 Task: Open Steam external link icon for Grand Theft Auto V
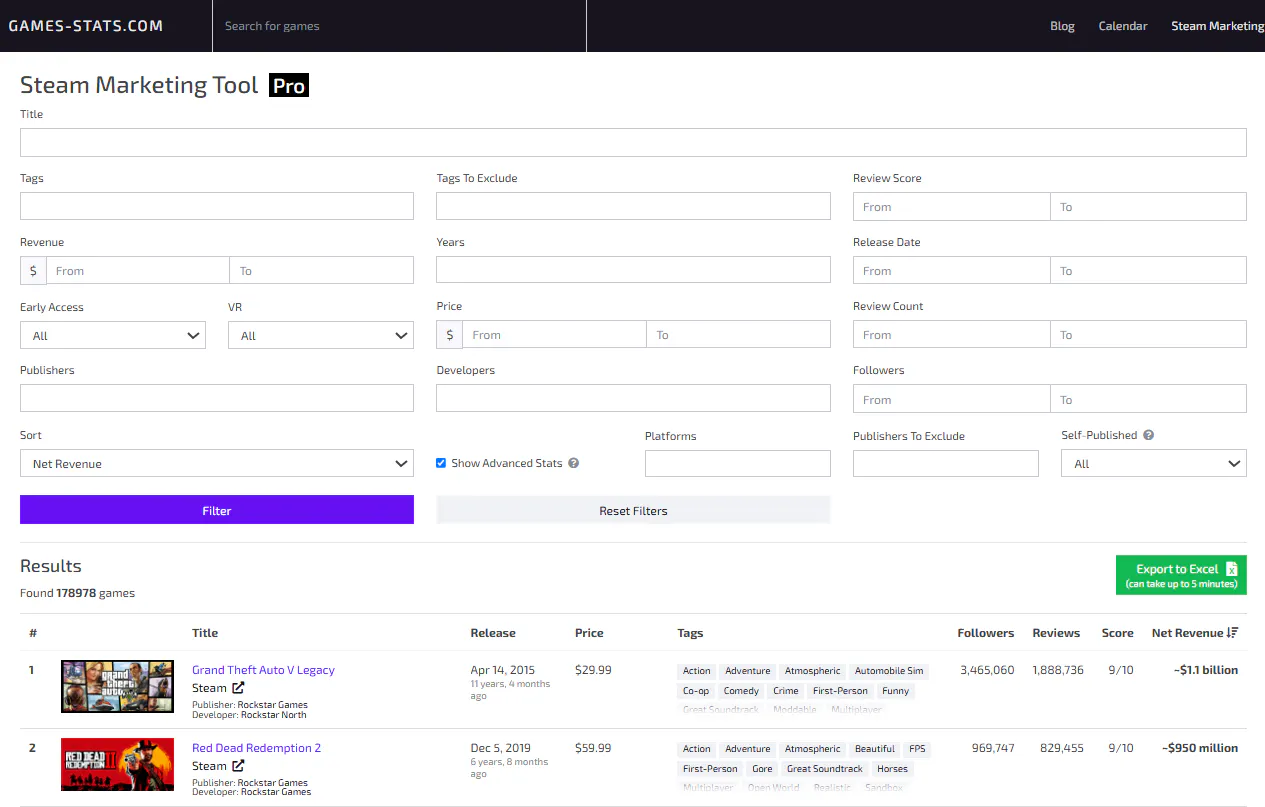click(x=238, y=688)
